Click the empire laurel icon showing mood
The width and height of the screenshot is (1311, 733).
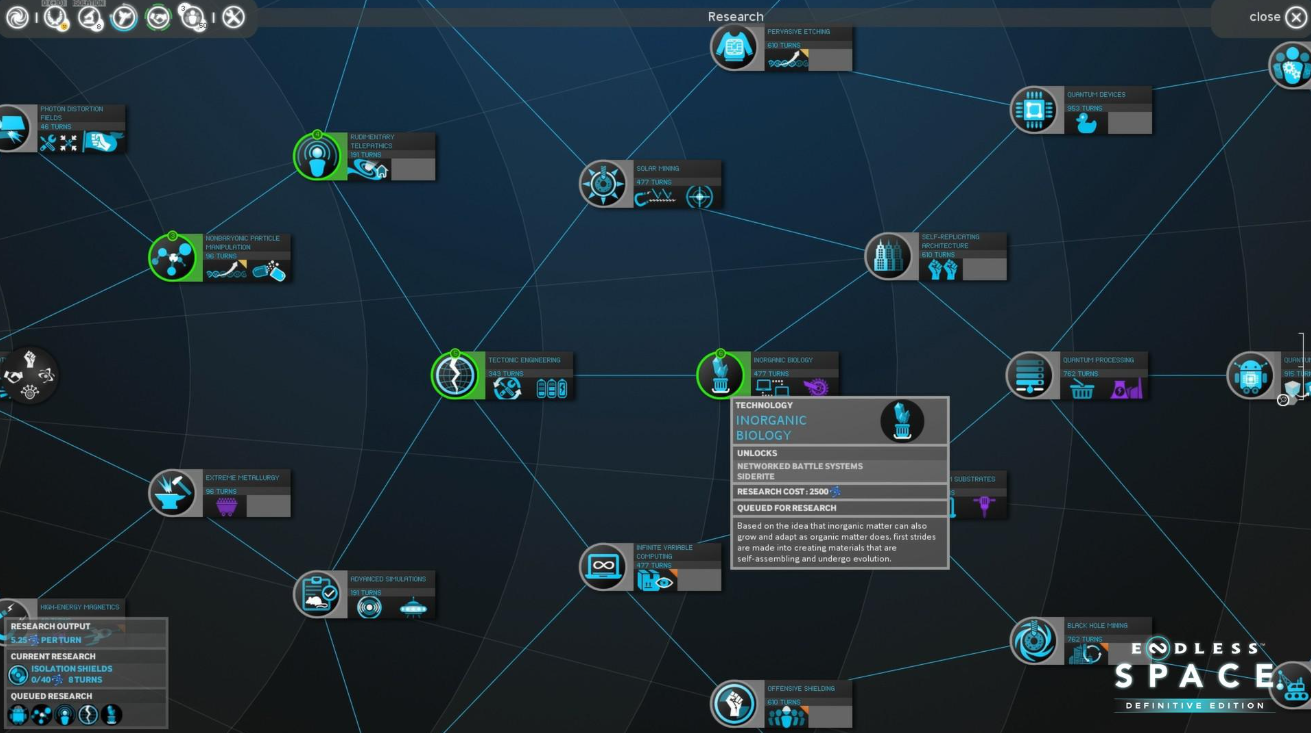coord(55,17)
